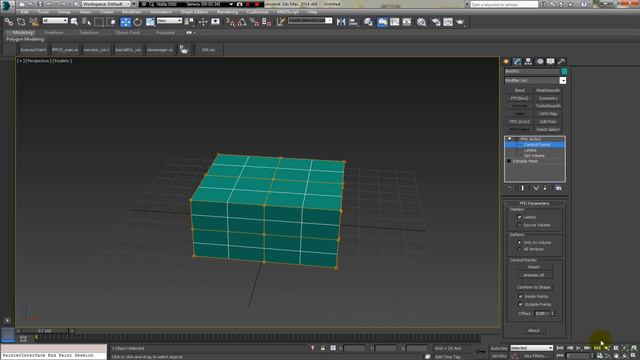Collapse FFD 3x3x3 in modifier stack
Screen dimensions: 640x360
[517, 139]
